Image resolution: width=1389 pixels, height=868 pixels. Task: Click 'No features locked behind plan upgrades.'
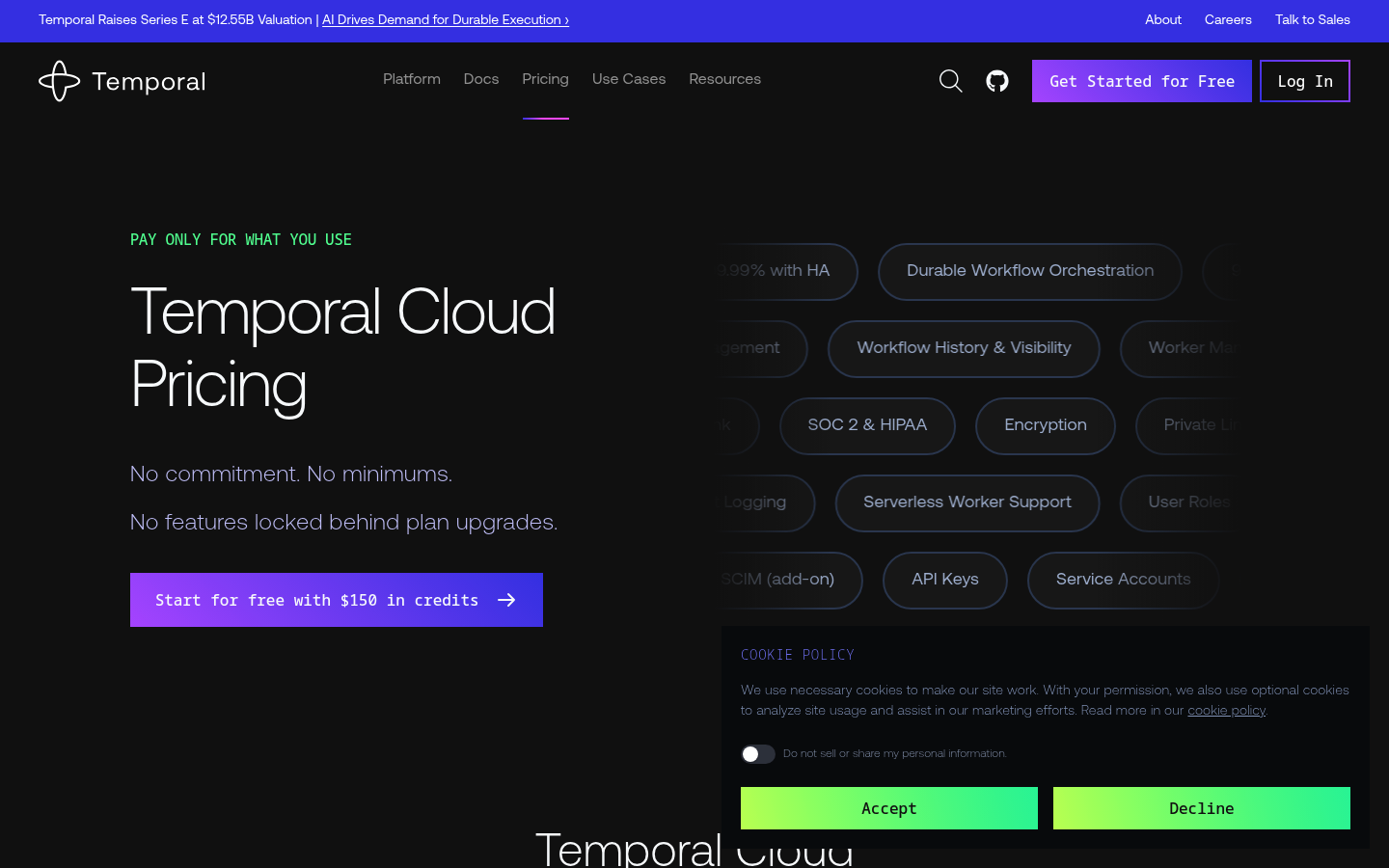344,522
